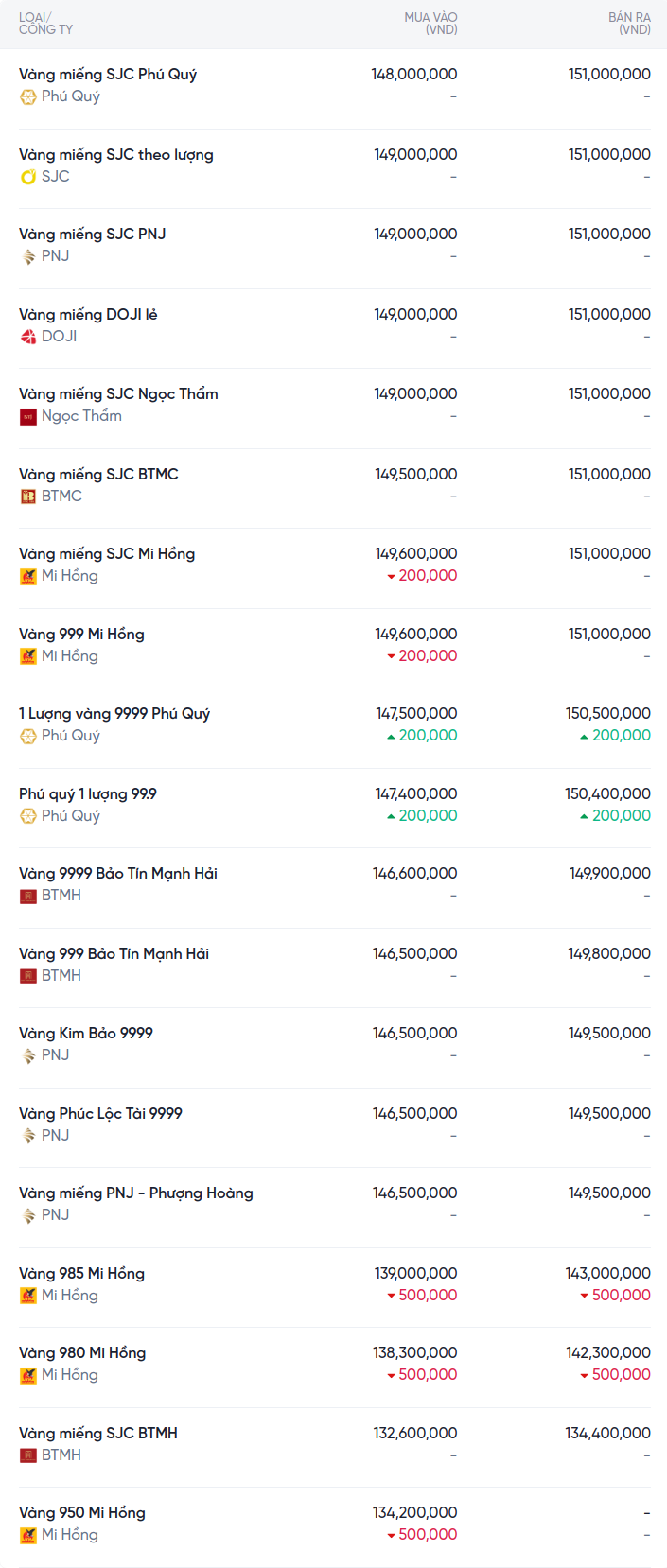Click Mi Hồng logo under Vàng 985 Mi Hồng

click(x=28, y=1296)
